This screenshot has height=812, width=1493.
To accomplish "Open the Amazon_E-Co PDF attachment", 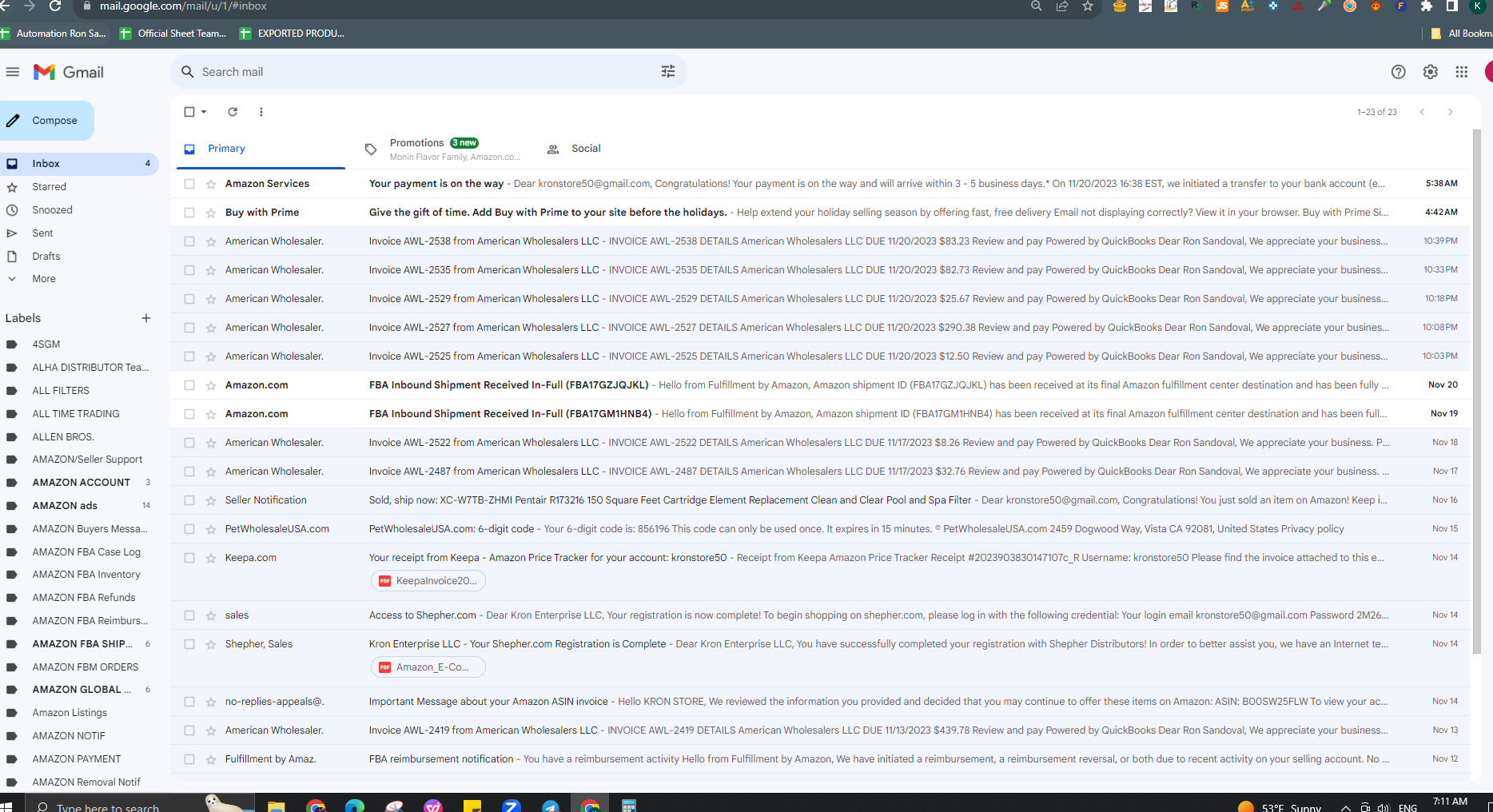I will (428, 667).
